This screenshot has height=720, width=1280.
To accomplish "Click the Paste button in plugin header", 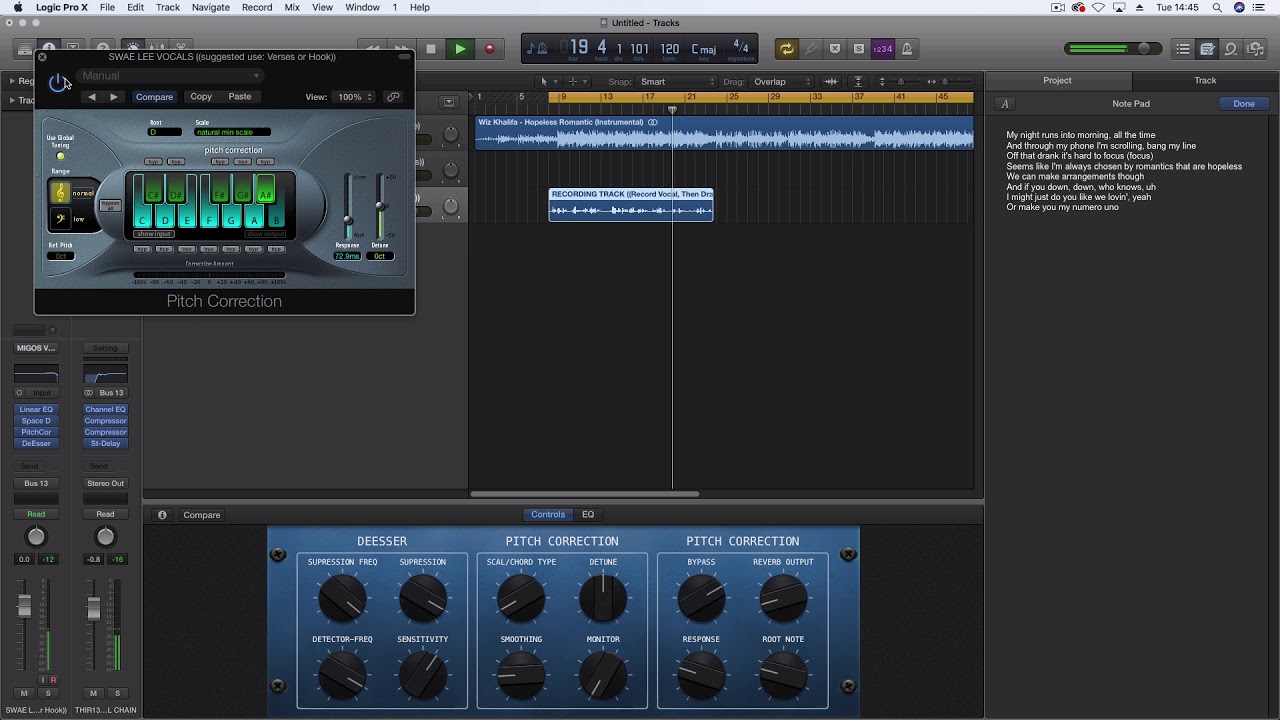I will [240, 97].
